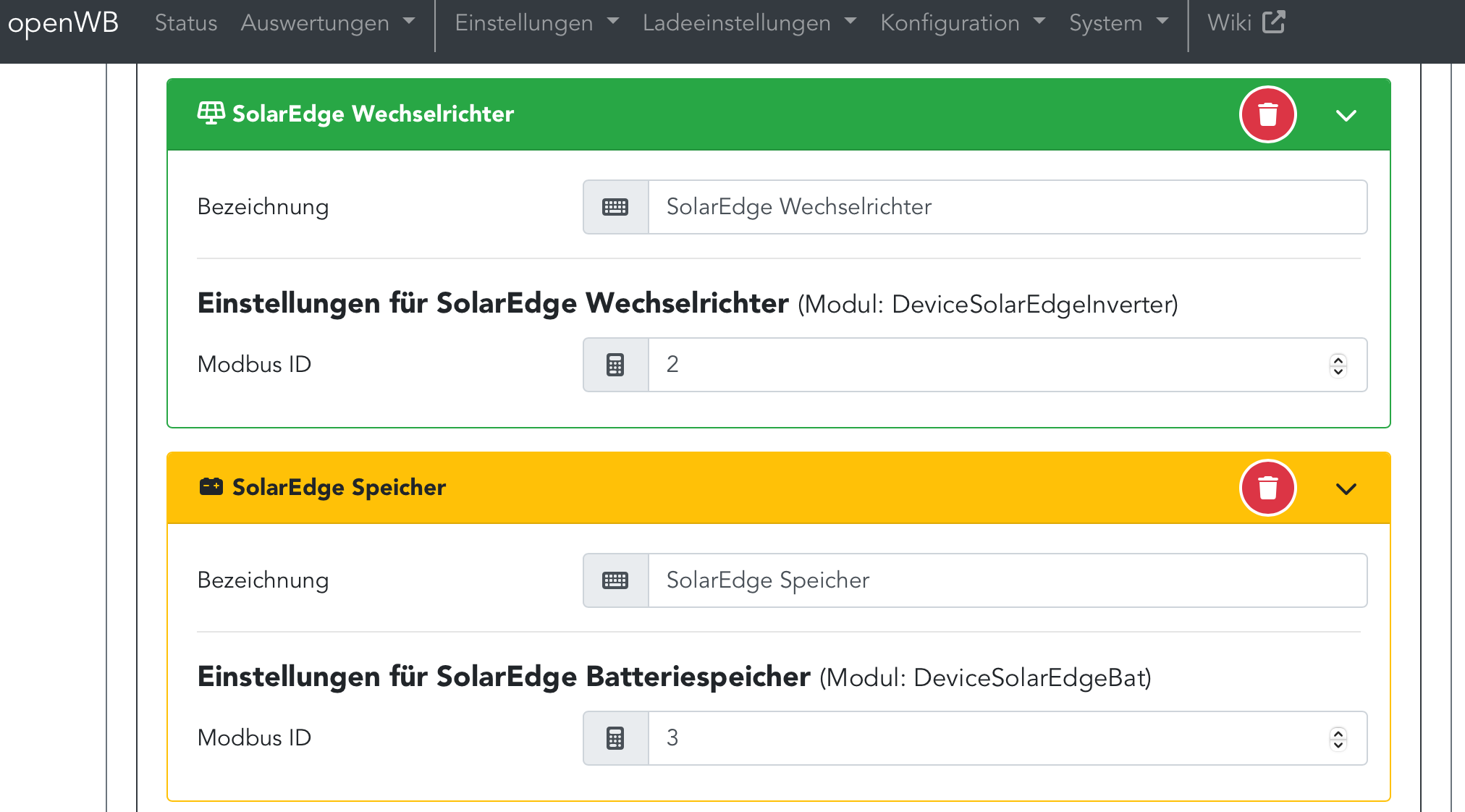Adjust stepper on Wechselrichter Modbus ID
This screenshot has height=812, width=1465.
(1338, 365)
